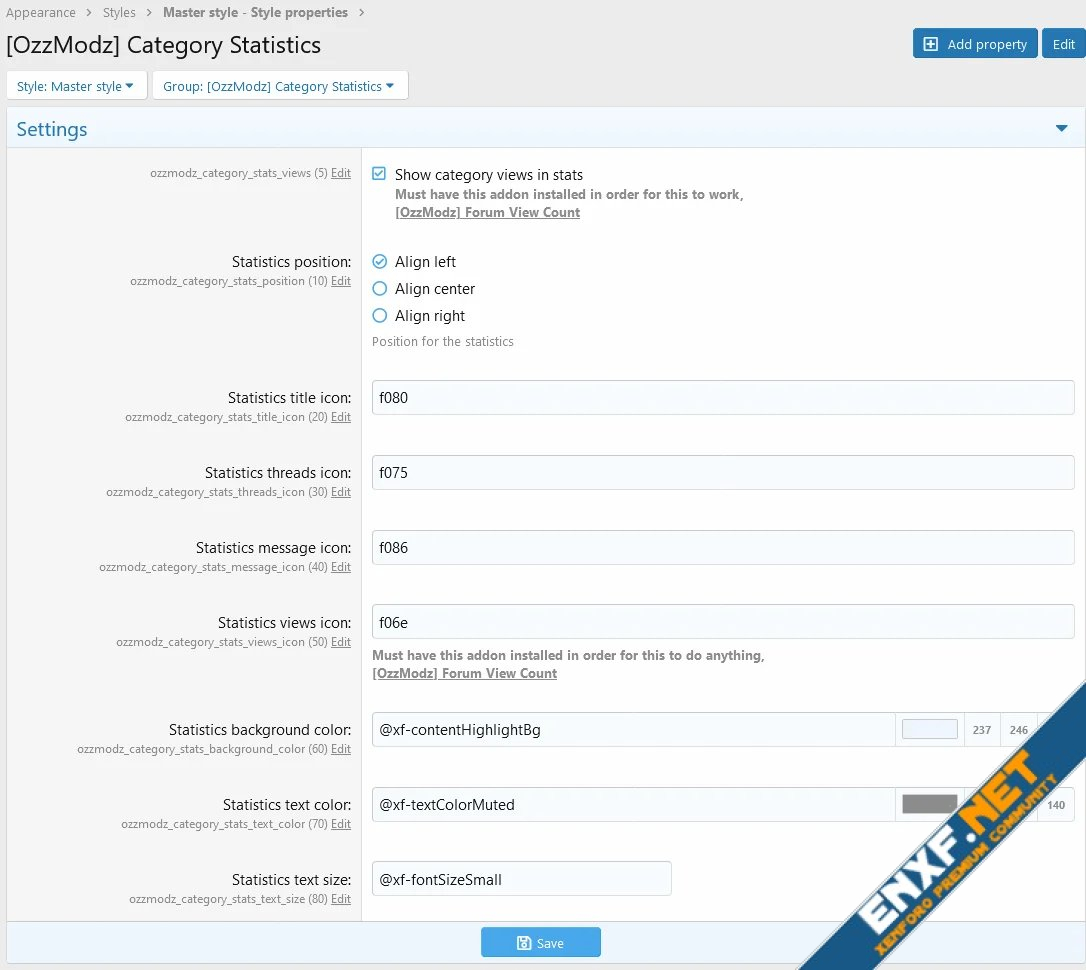This screenshot has height=970, width=1086.
Task: Select the Align center radio option
Action: [379, 289]
